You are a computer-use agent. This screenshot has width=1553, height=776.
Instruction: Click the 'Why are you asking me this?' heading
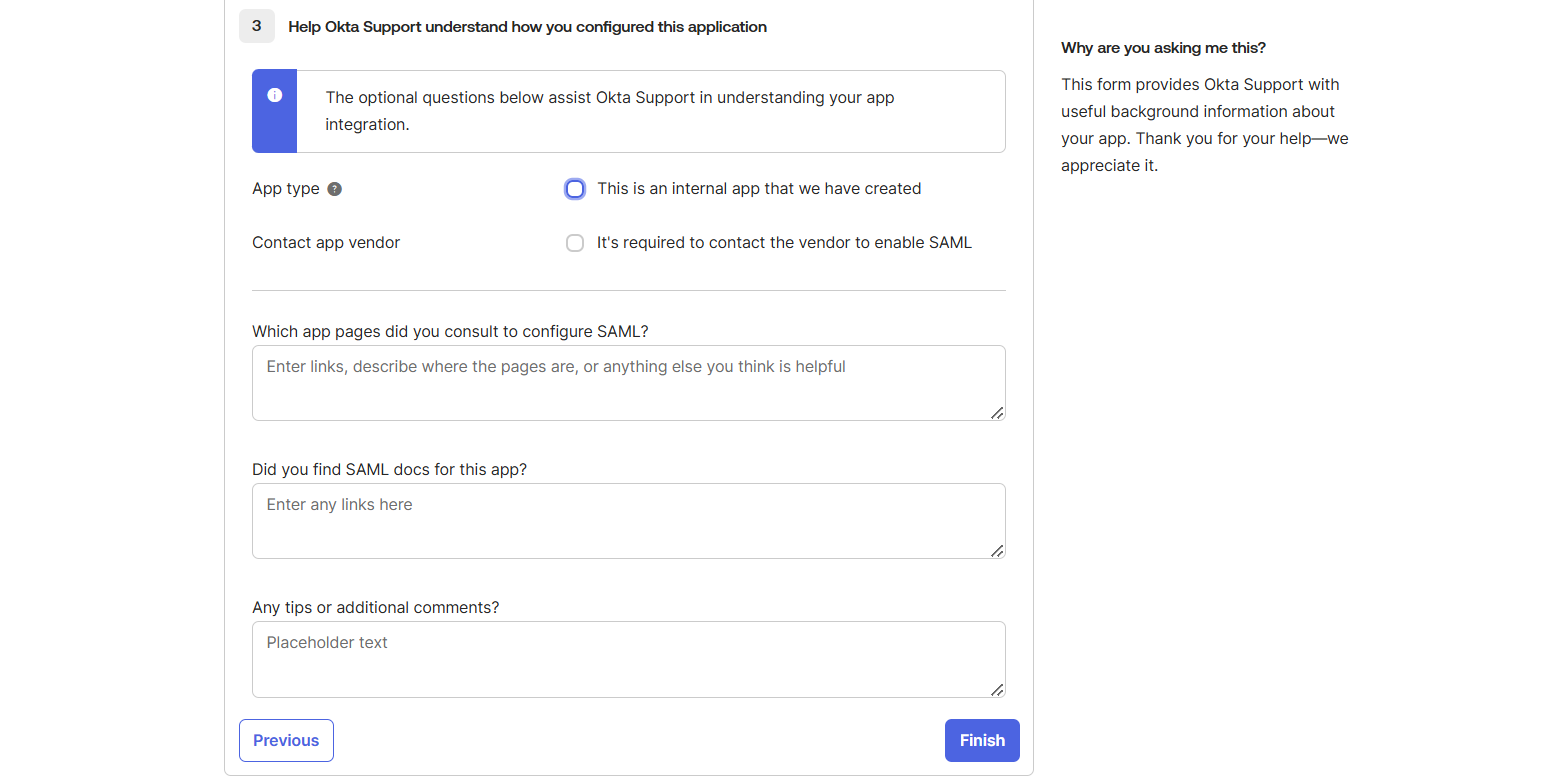(x=1163, y=48)
